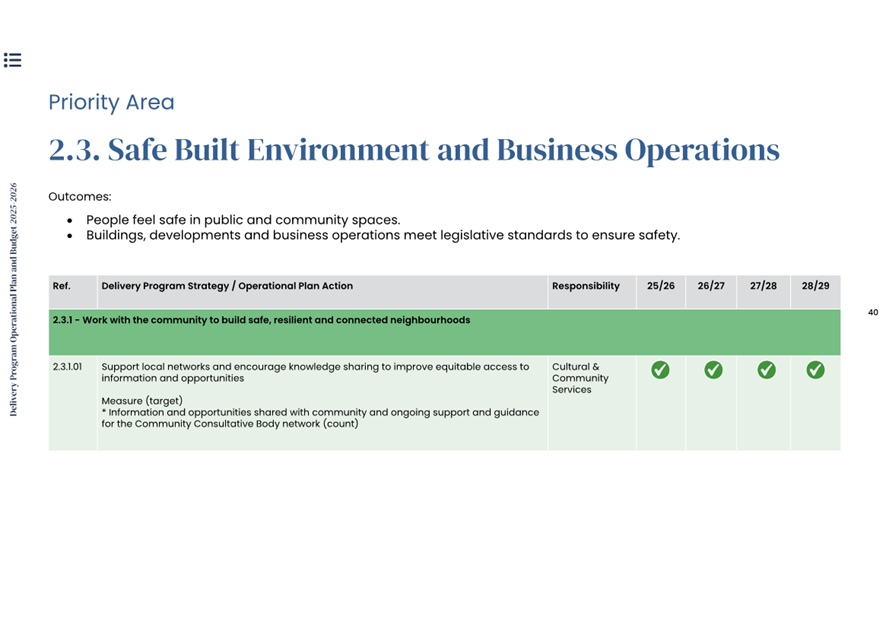Click the Safe Built Environment heading
889x628 pixels.
(x=414, y=150)
